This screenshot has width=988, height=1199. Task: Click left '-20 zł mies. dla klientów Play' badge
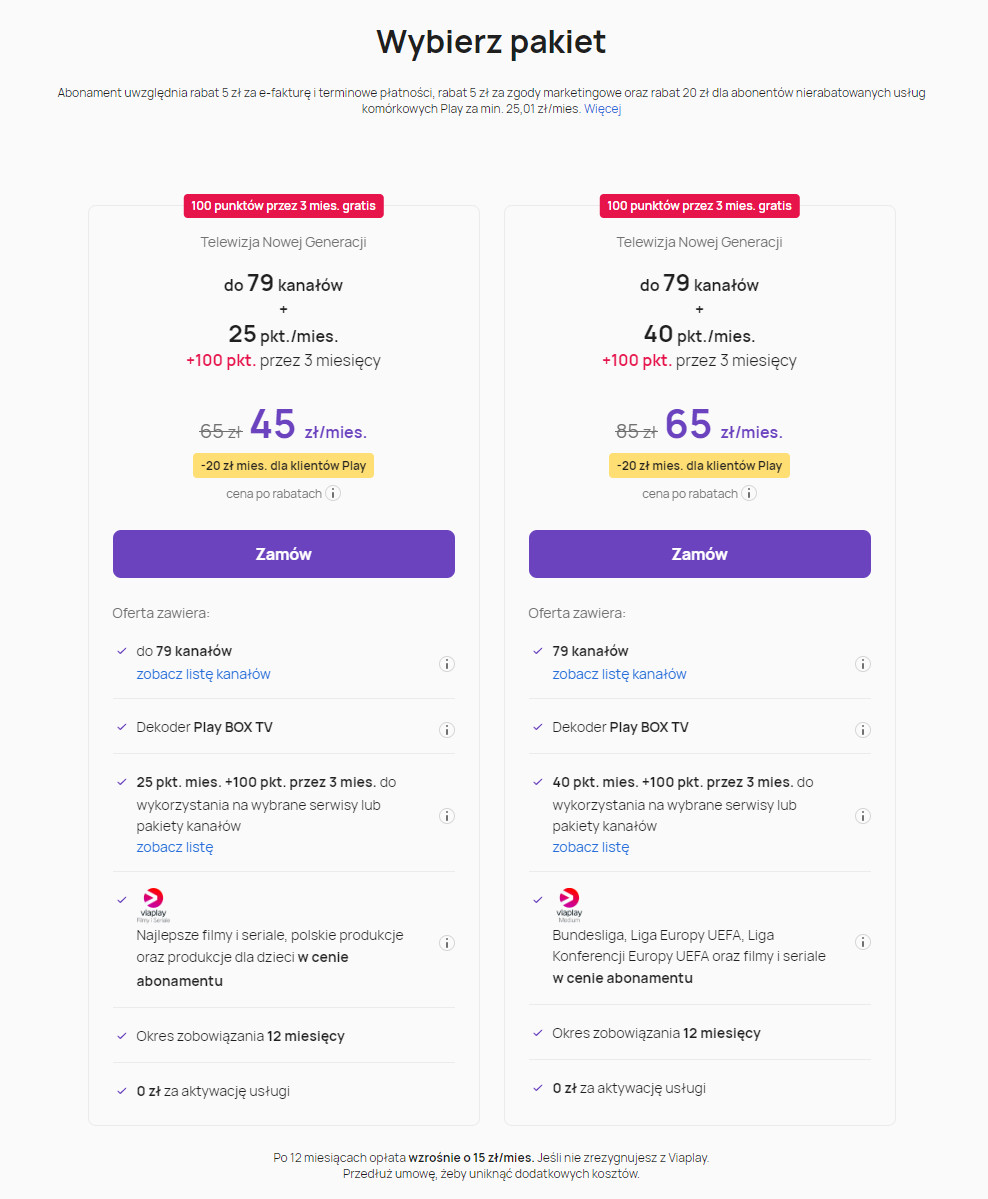click(284, 466)
